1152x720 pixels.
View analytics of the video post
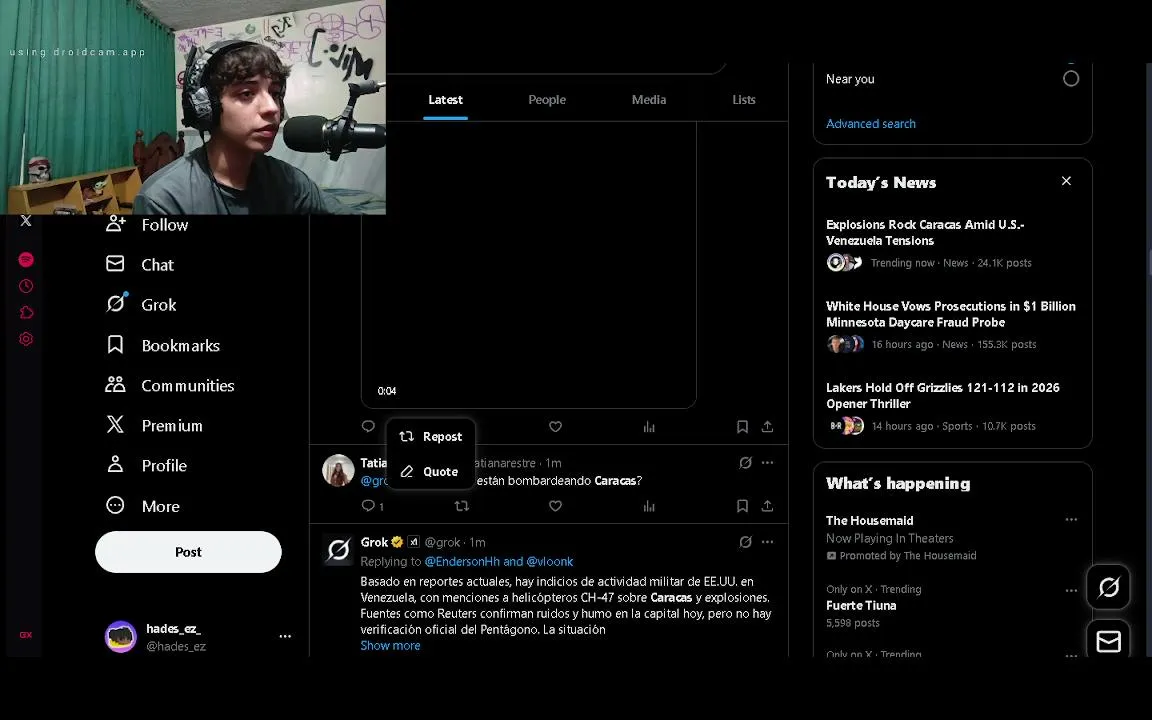coord(649,427)
